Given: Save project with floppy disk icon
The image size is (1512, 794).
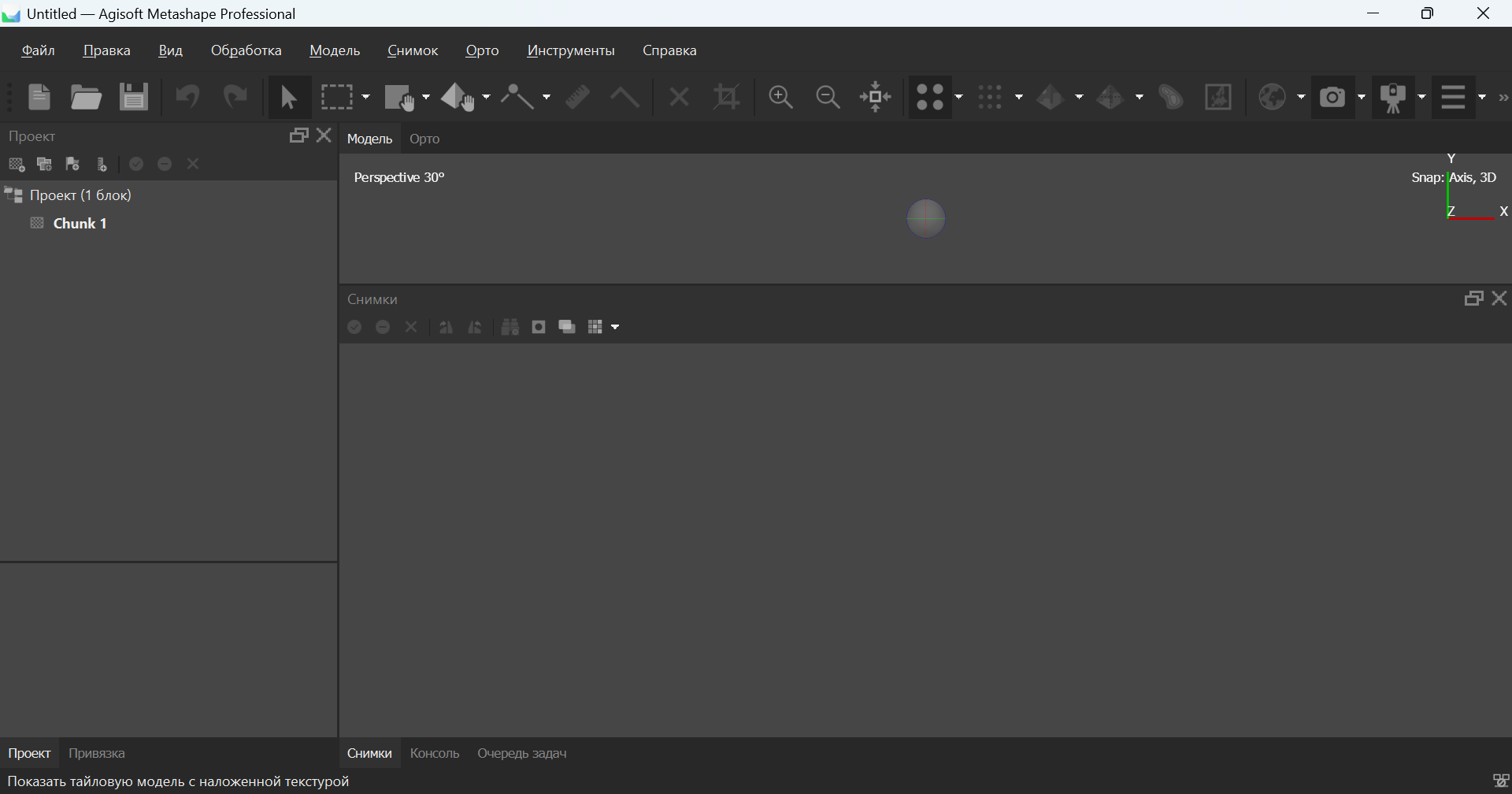Looking at the screenshot, I should coord(134,98).
